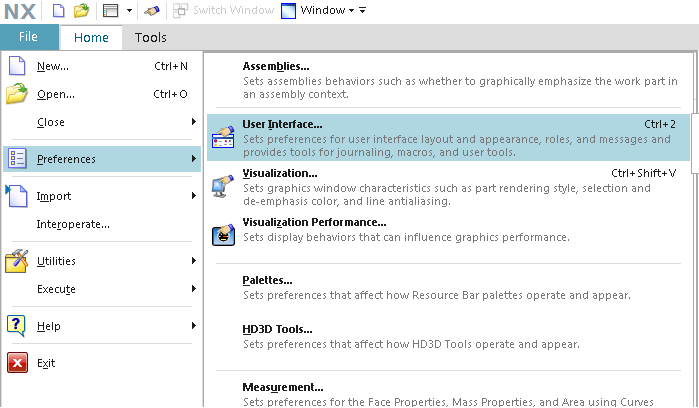Select the Home ribbon tab
This screenshot has width=699, height=408.
(91, 37)
